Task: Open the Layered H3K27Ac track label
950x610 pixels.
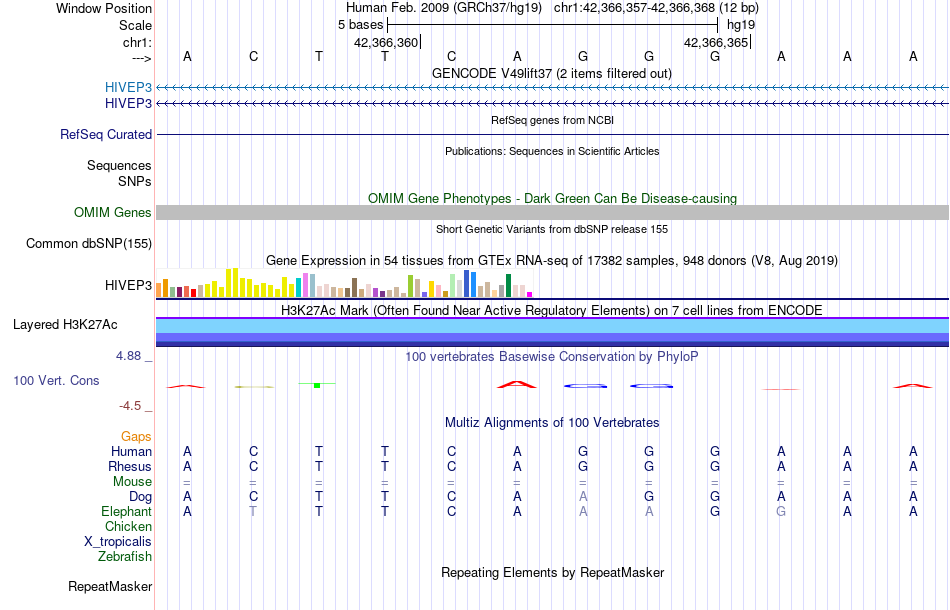Action: (65, 325)
